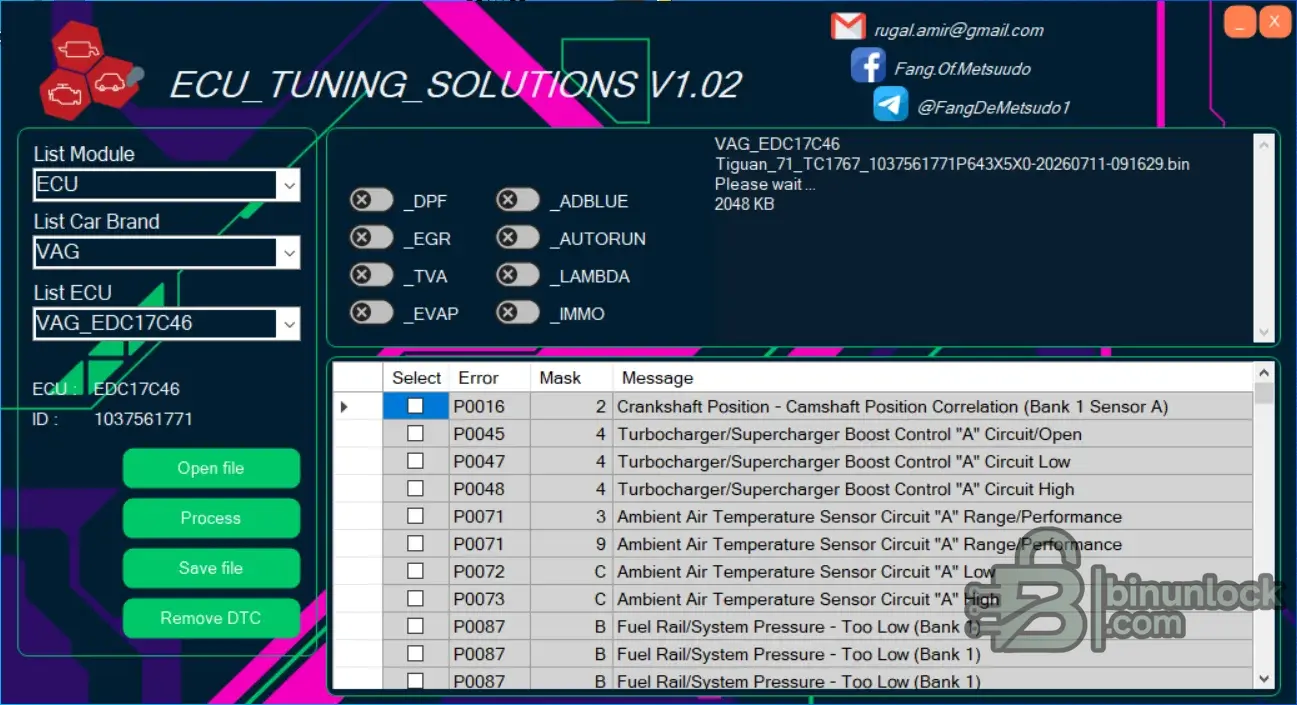Select the P0073 row checkbox

[x=415, y=599]
